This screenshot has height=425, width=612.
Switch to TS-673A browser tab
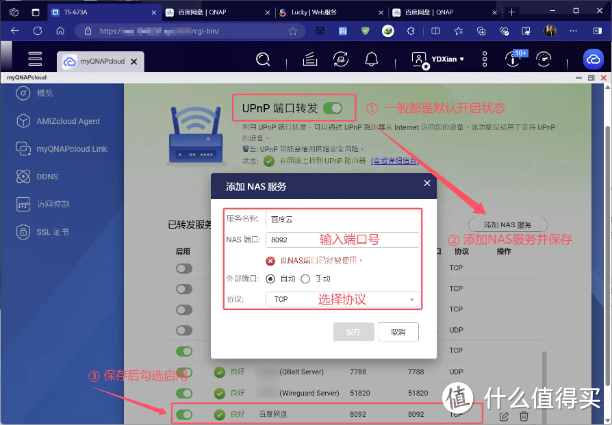click(103, 12)
